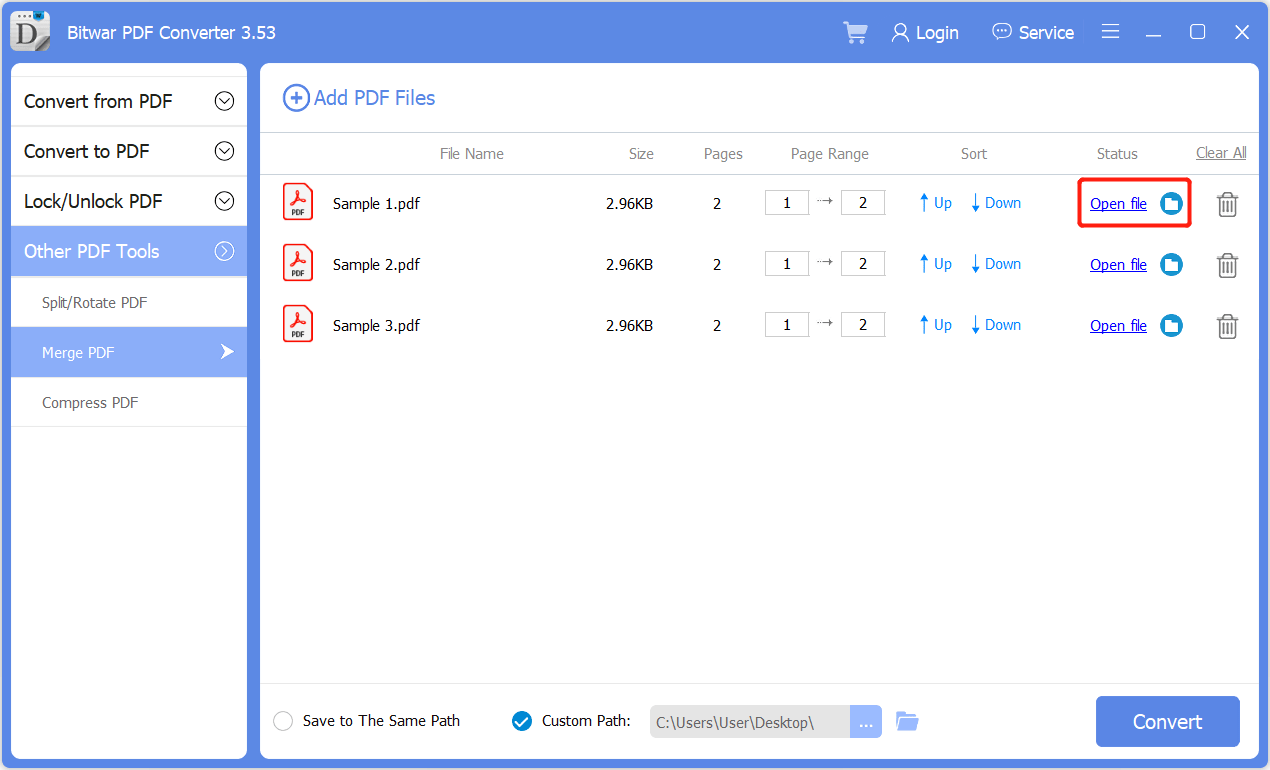Click the Add PDF Files plus icon
This screenshot has width=1270, height=770.
tap(296, 97)
